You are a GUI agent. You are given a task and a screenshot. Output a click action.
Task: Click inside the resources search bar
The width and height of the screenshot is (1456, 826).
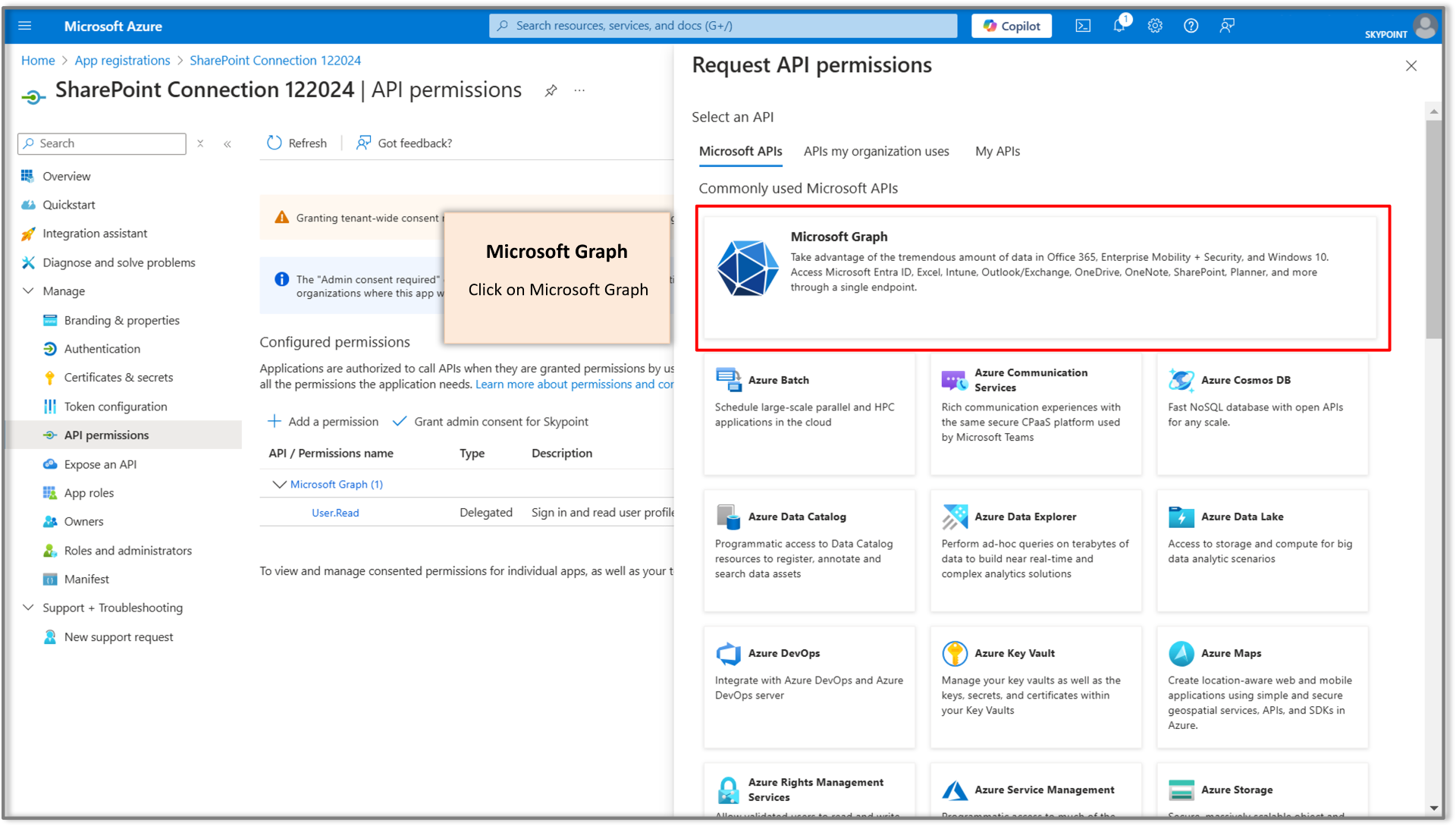(x=720, y=25)
